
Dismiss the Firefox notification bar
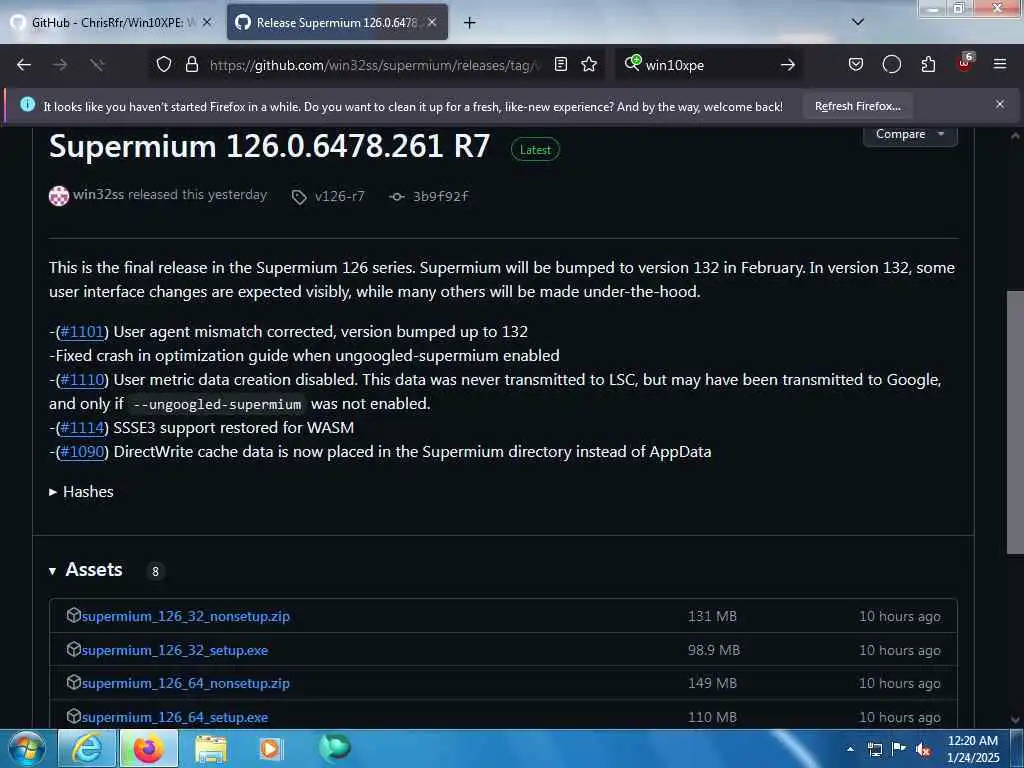(1000, 104)
